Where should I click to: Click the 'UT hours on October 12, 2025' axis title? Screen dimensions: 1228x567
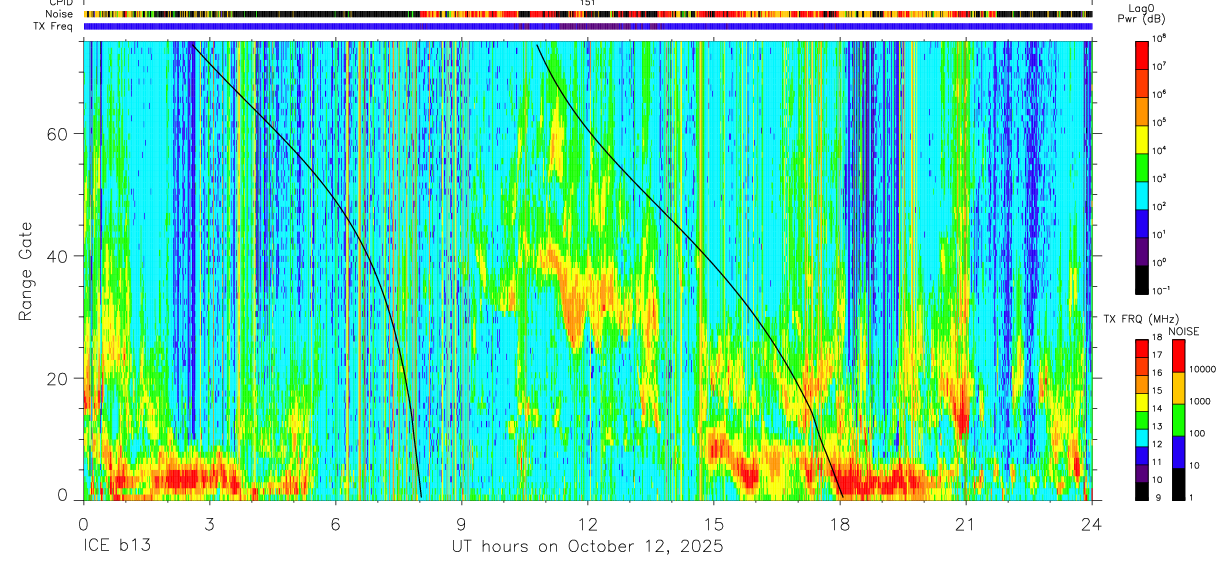588,547
